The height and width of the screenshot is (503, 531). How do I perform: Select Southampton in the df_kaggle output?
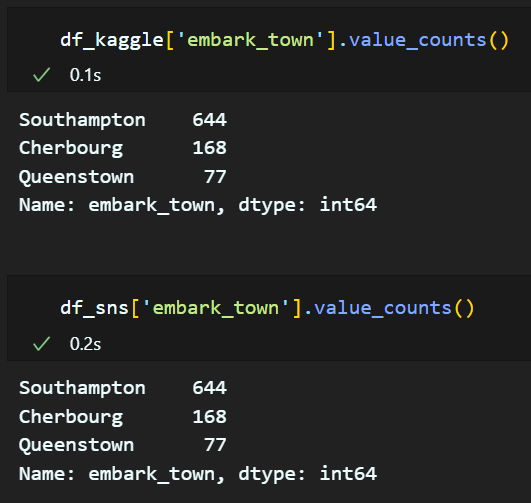coord(82,121)
